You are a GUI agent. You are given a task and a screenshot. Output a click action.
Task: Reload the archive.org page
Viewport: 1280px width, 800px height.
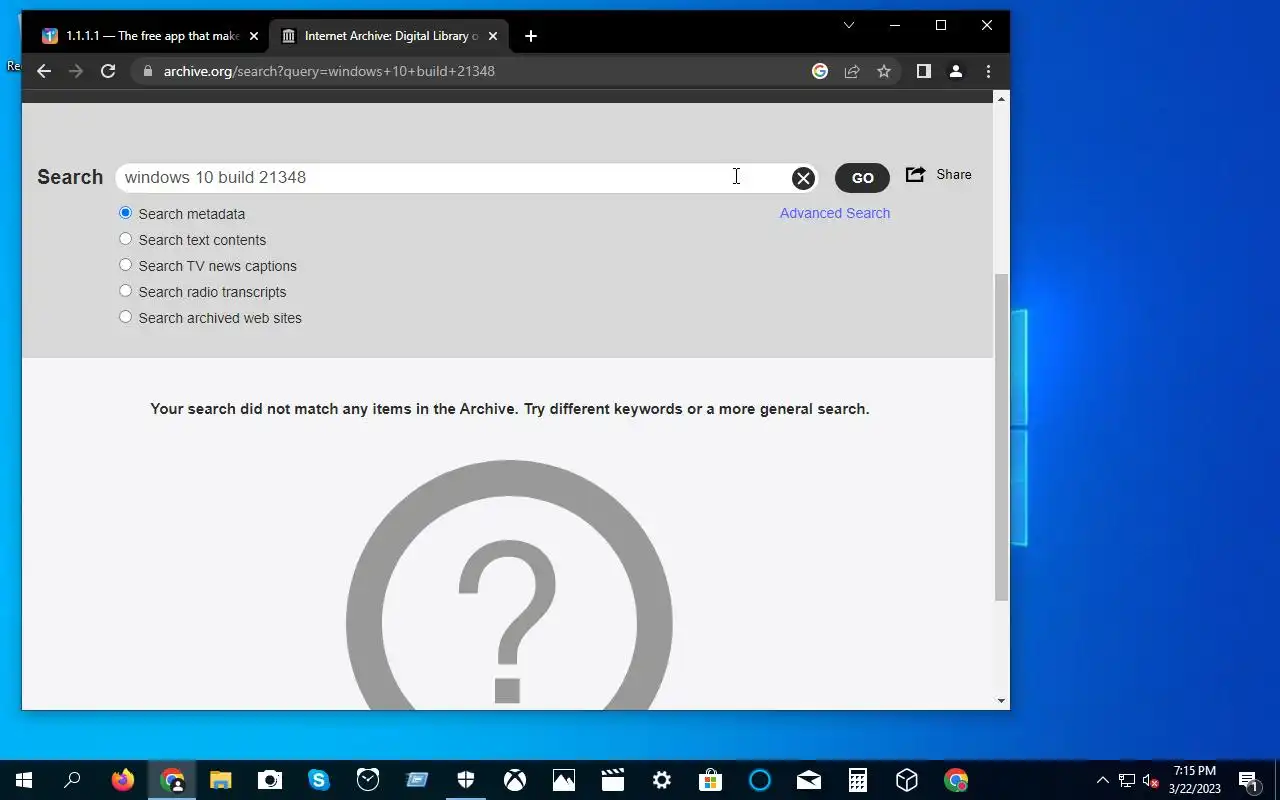108,71
